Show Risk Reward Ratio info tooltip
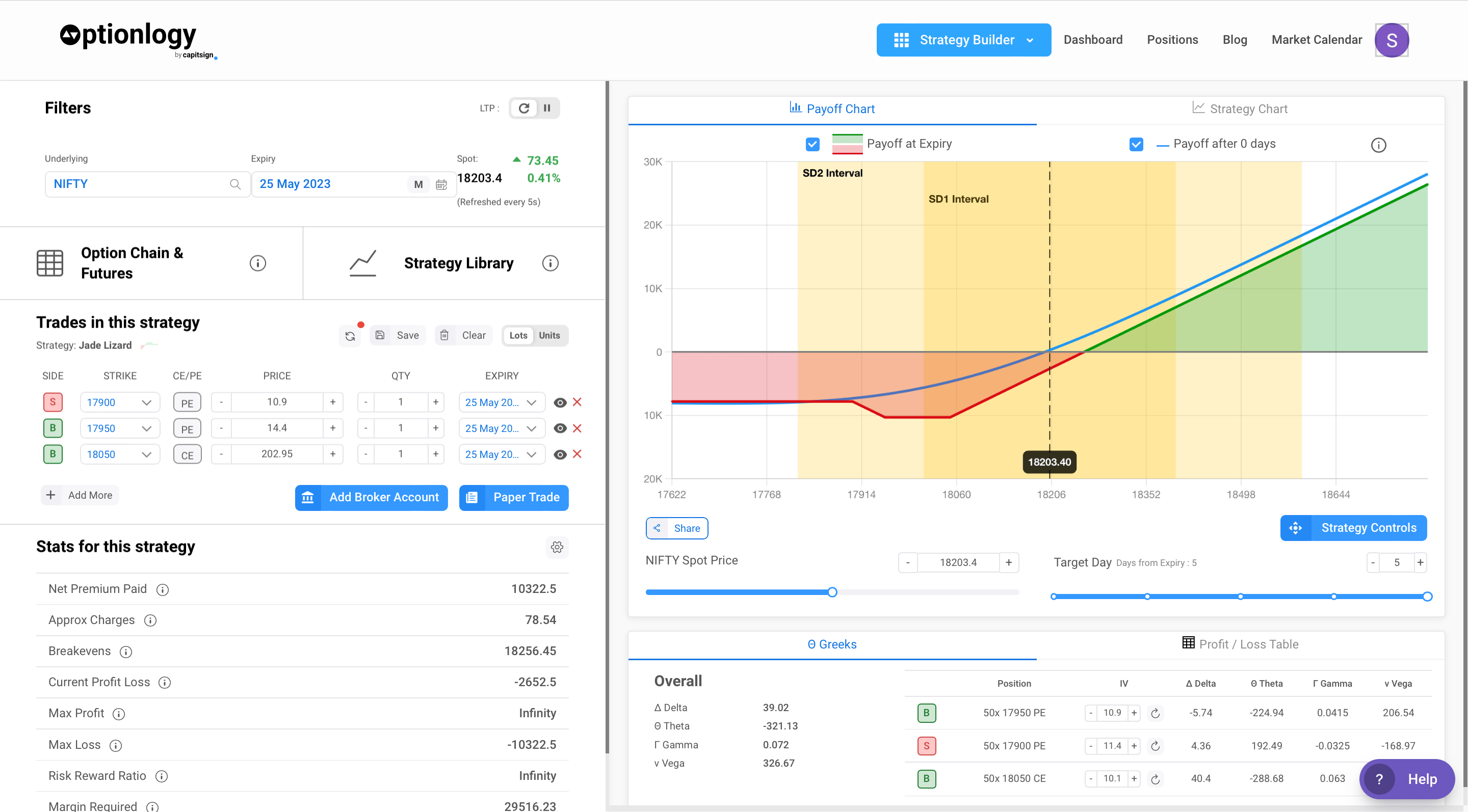 [x=161, y=776]
